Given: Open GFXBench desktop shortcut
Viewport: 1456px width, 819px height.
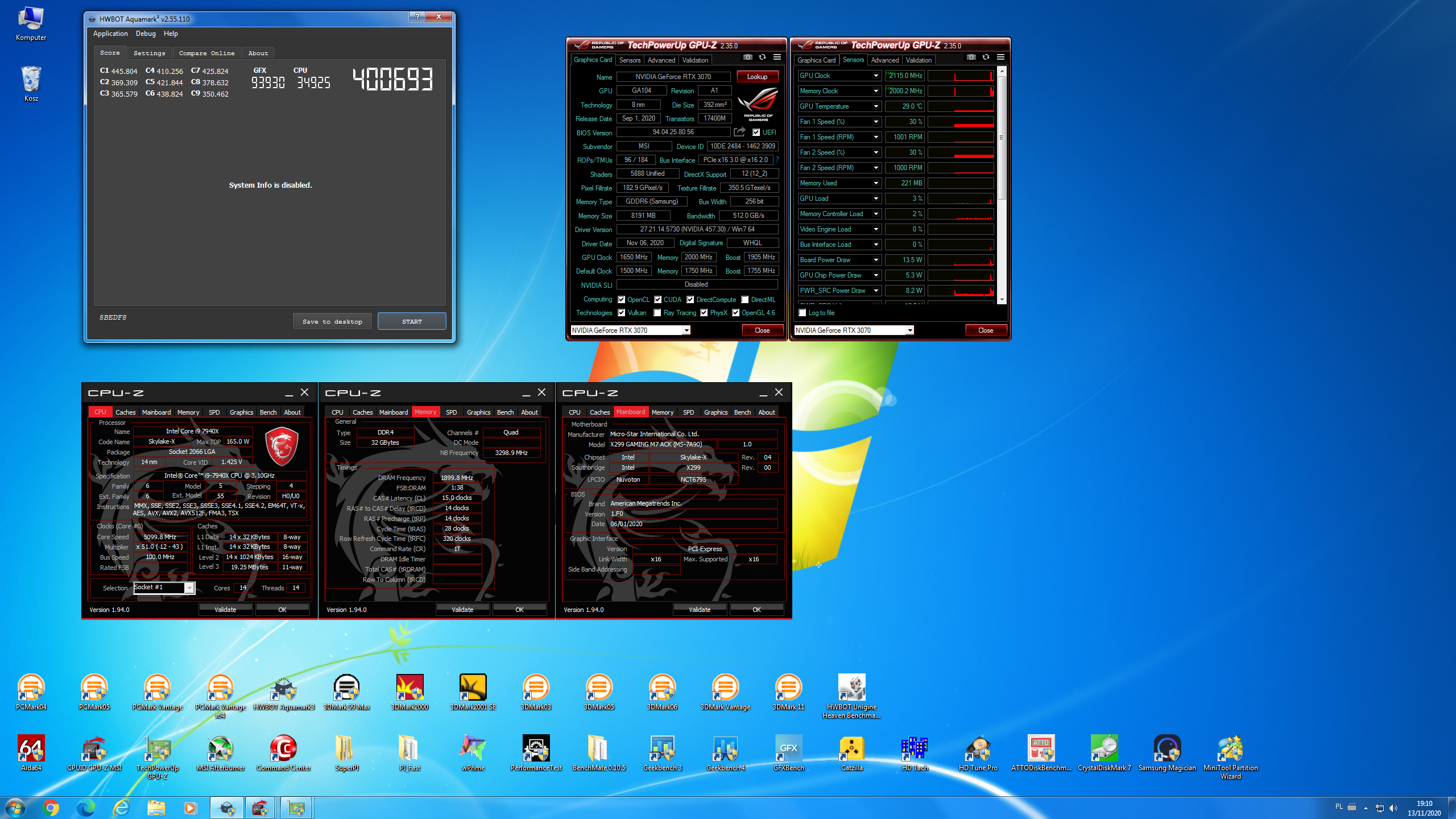Looking at the screenshot, I should [x=788, y=753].
